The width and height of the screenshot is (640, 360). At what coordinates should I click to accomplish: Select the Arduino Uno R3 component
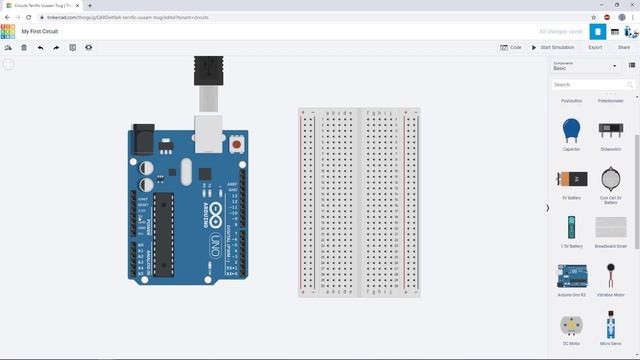tap(571, 280)
